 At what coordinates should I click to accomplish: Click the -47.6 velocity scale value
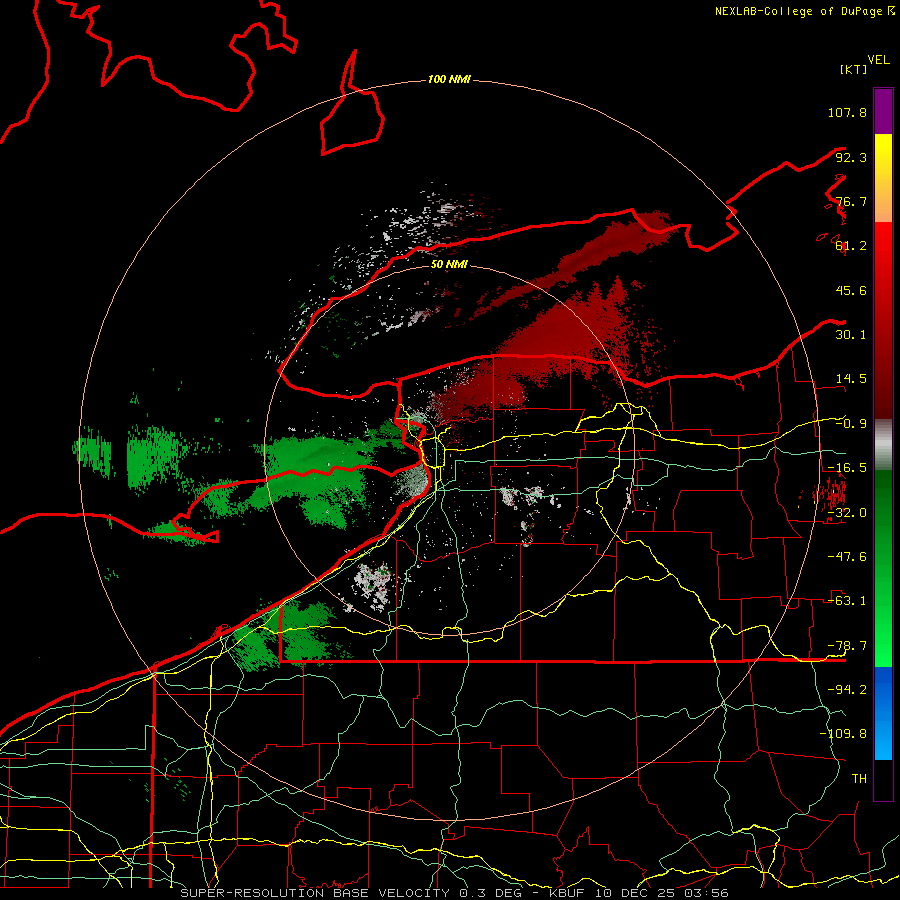coord(847,557)
